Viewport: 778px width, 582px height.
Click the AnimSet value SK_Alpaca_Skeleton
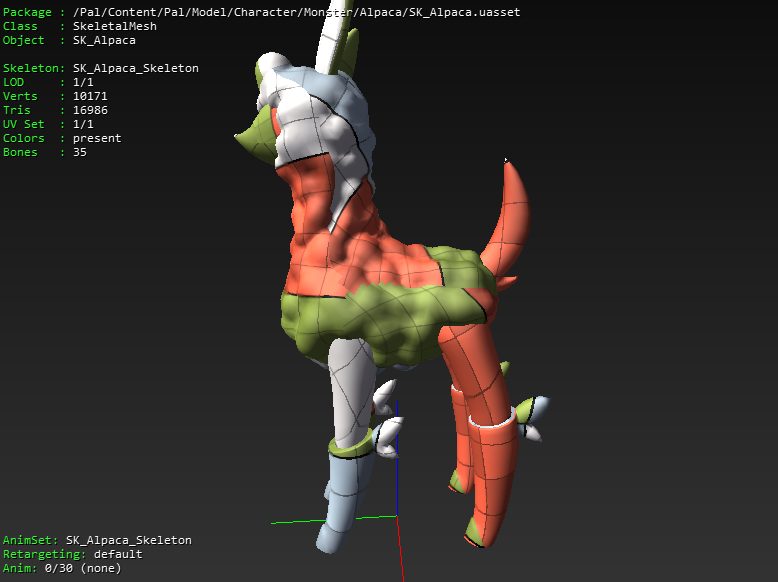(129, 540)
